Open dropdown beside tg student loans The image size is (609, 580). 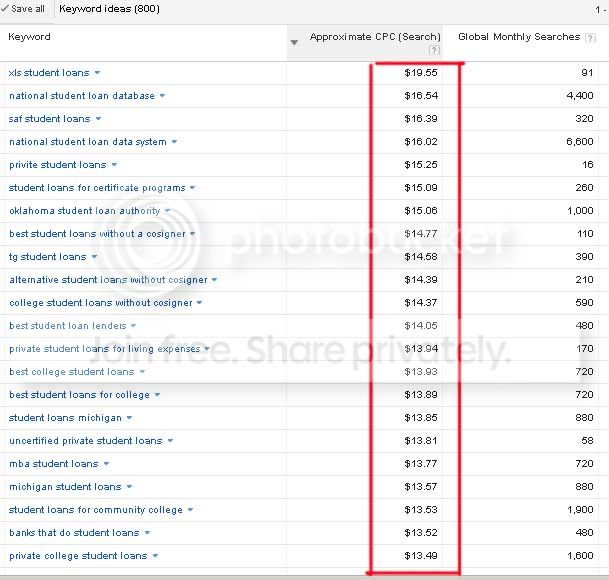click(x=94, y=256)
